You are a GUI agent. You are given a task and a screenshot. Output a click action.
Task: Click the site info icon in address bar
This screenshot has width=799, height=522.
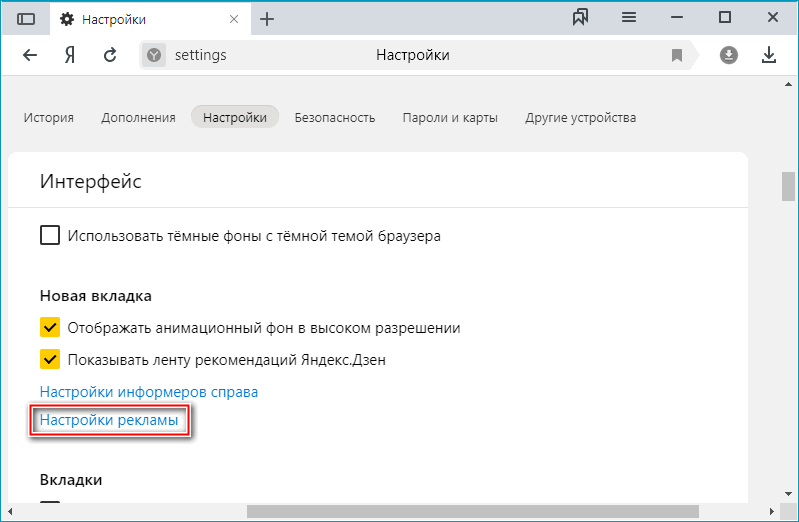pyautogui.click(x=154, y=55)
